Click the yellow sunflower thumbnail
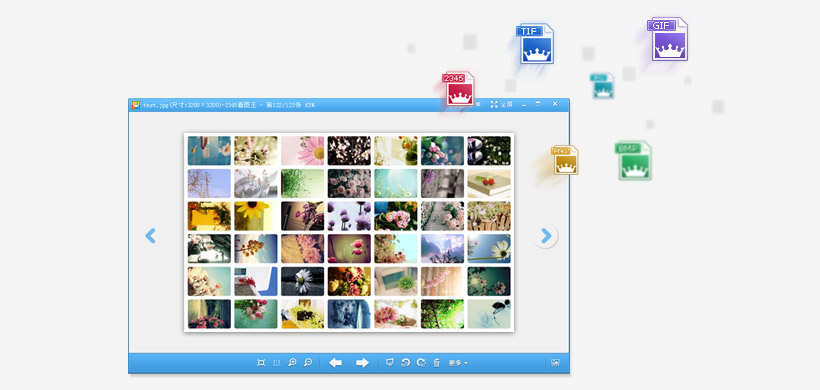 pyautogui.click(x=256, y=216)
